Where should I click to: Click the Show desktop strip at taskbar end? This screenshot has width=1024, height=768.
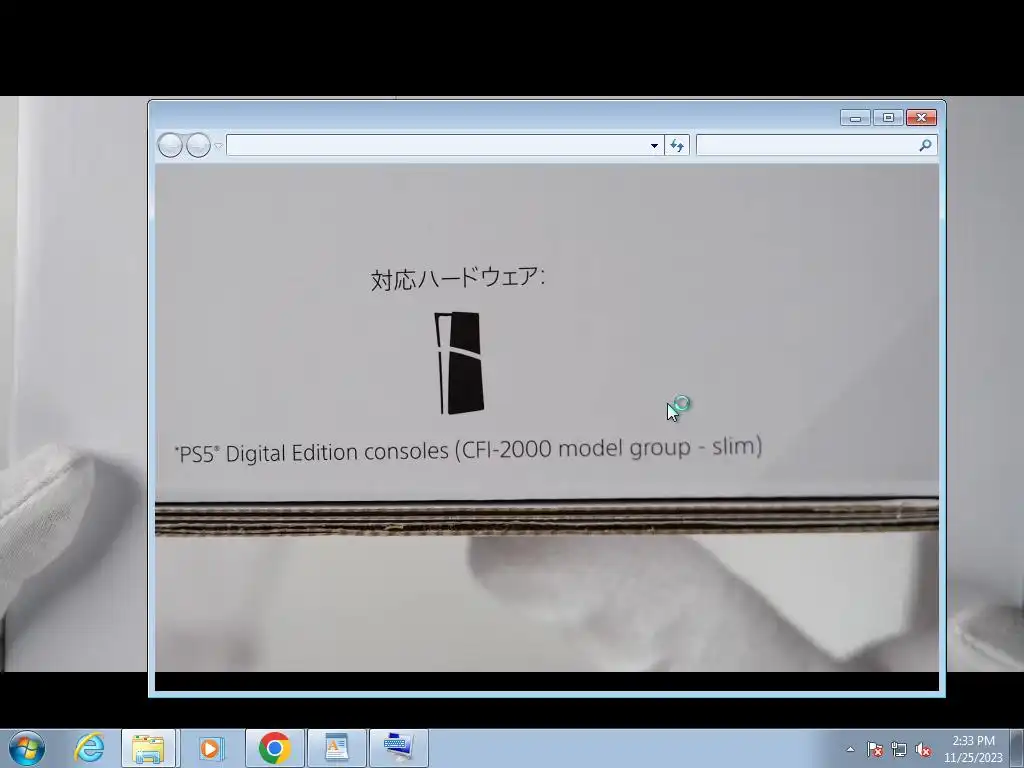tap(1017, 748)
